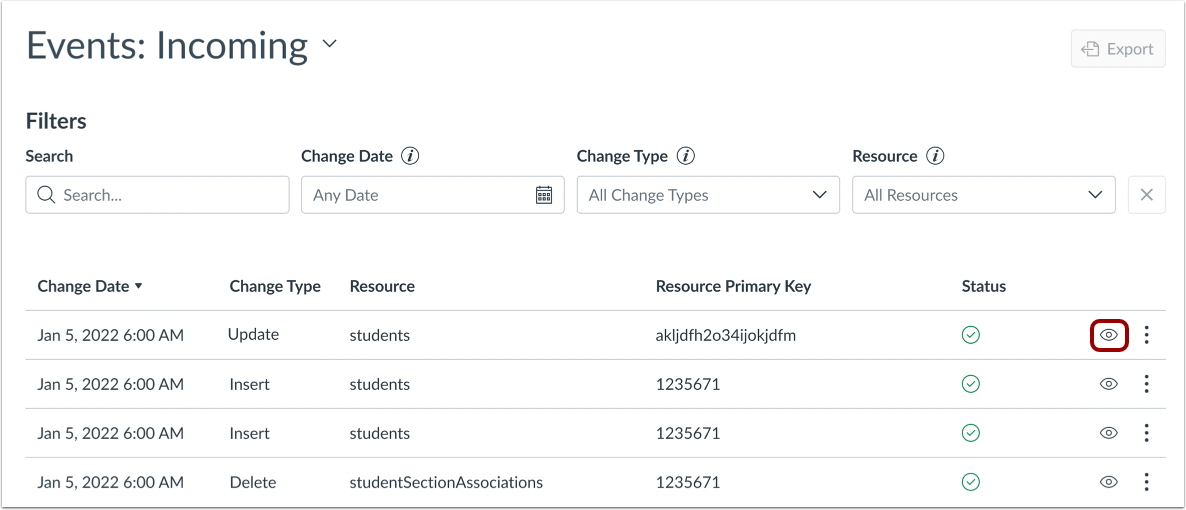Open the Events: Incoming title dropdown

click(x=330, y=45)
